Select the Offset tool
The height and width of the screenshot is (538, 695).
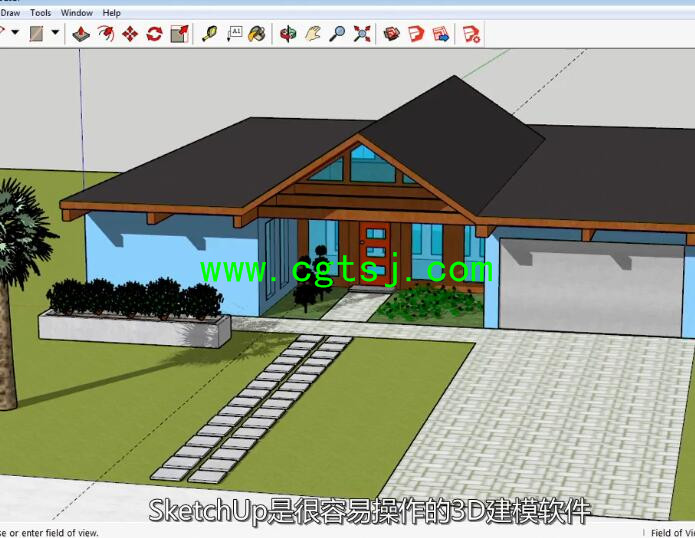(106, 34)
